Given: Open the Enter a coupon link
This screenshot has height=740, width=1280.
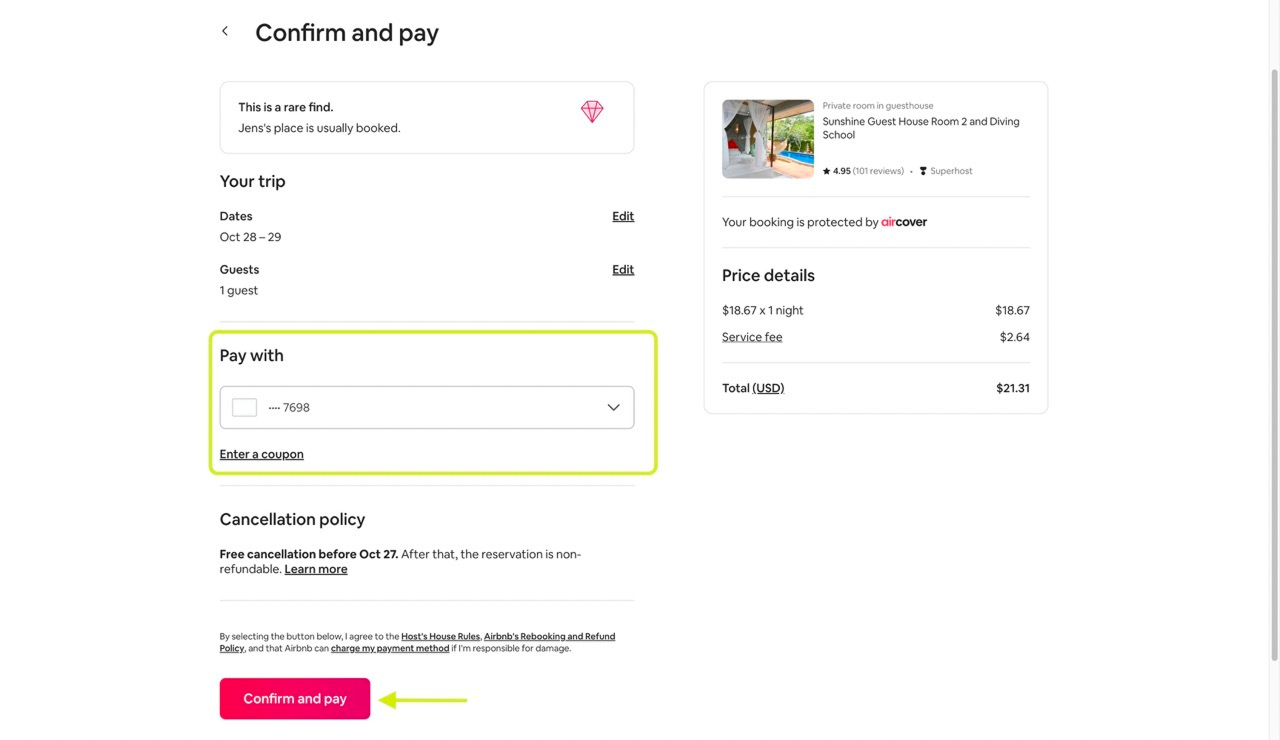Looking at the screenshot, I should pos(262,454).
